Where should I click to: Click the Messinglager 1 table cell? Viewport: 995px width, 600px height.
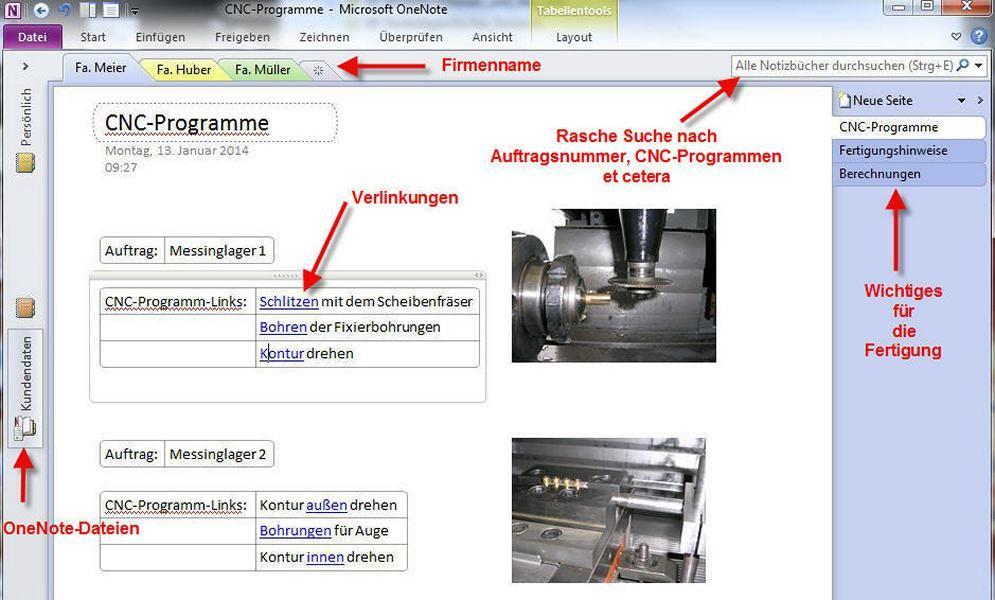(219, 251)
